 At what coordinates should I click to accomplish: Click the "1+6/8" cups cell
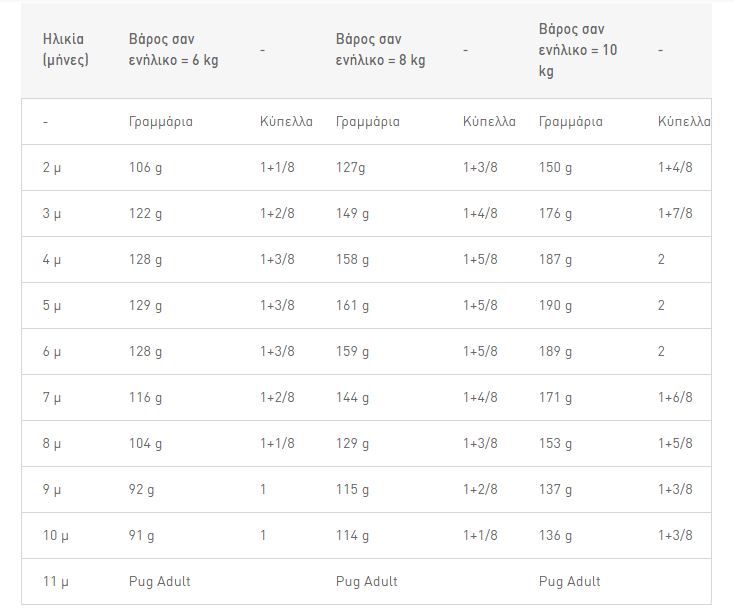(x=675, y=397)
